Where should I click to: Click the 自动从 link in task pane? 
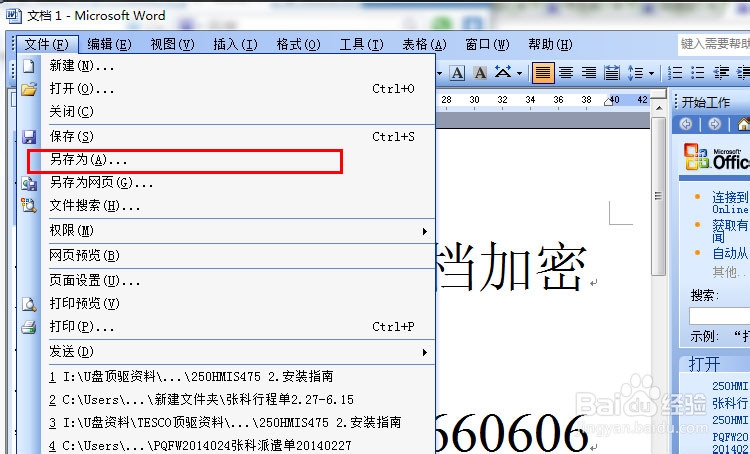pyautogui.click(x=730, y=253)
